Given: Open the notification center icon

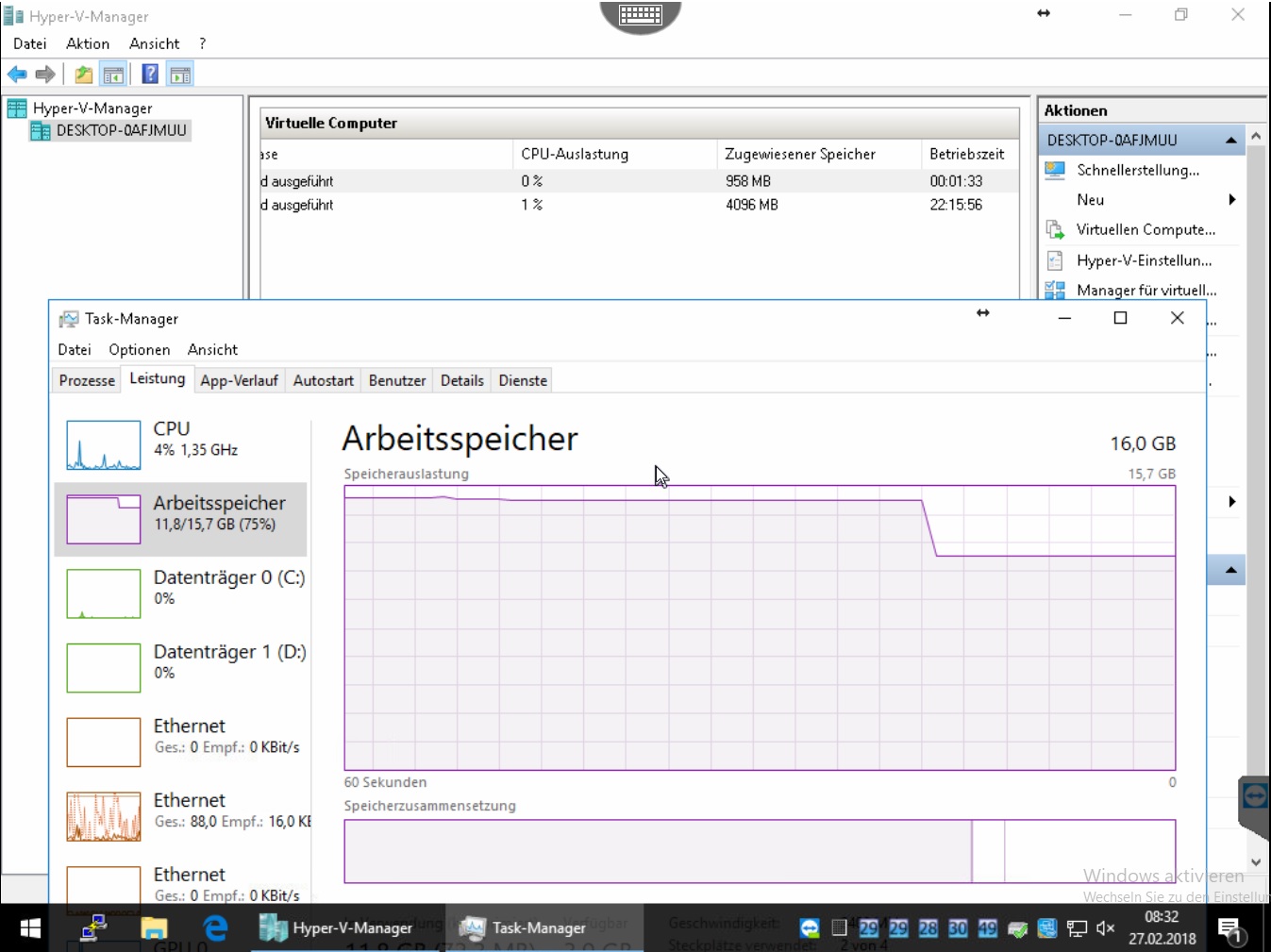Looking at the screenshot, I should tap(1229, 930).
